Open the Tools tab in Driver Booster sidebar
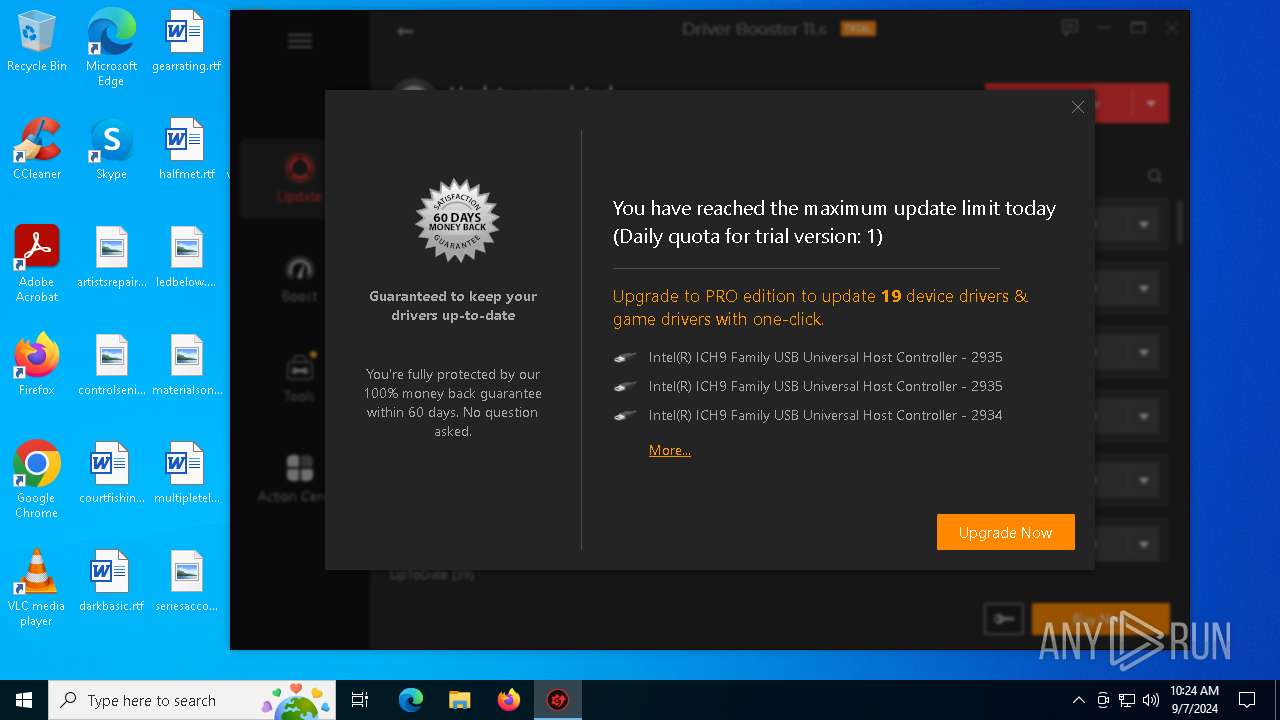The image size is (1280, 720). click(299, 377)
